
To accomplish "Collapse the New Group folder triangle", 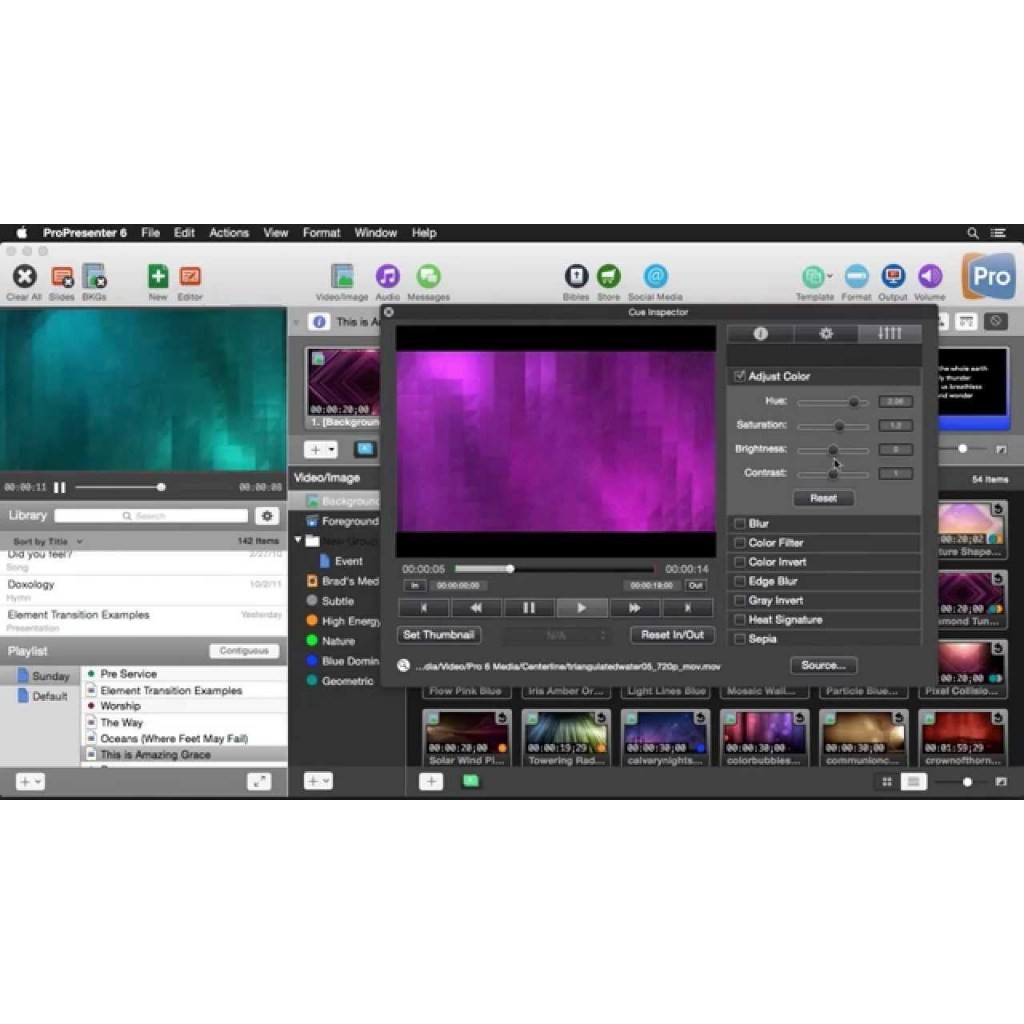I will [298, 541].
